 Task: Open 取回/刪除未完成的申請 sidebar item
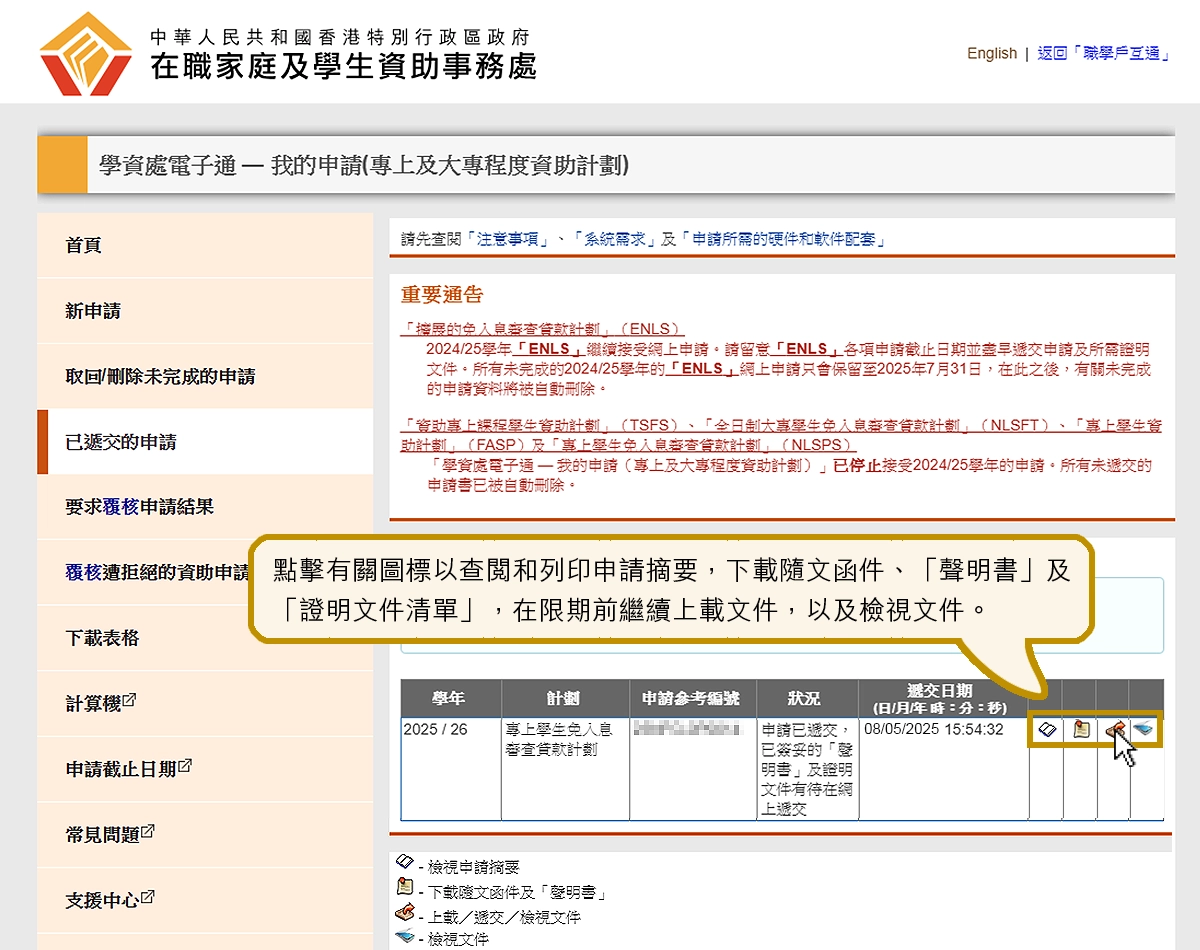click(x=160, y=377)
